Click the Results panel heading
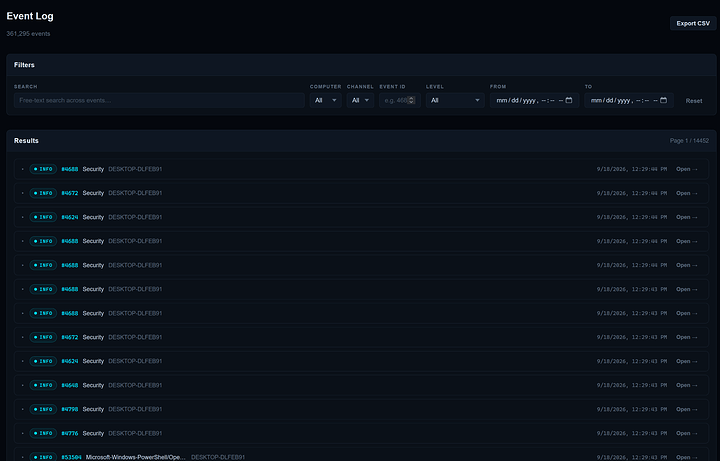The width and height of the screenshot is (720, 461). (x=26, y=141)
